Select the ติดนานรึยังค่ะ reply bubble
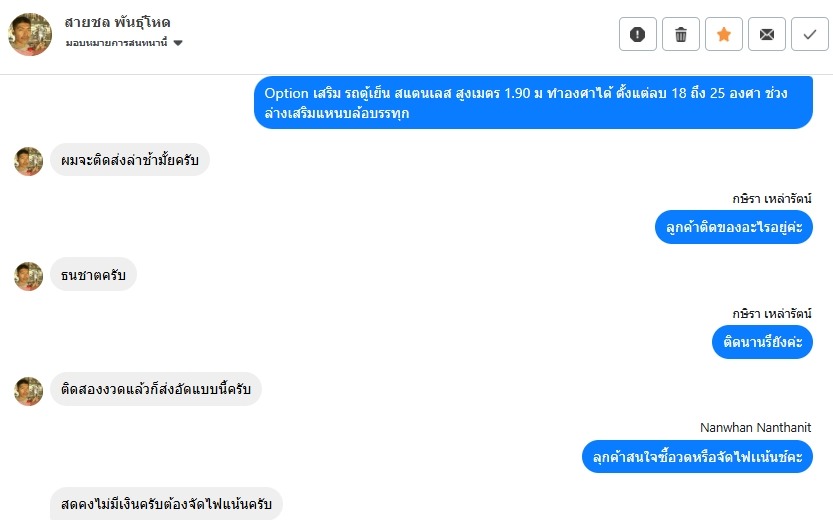The image size is (833, 520). click(x=762, y=342)
